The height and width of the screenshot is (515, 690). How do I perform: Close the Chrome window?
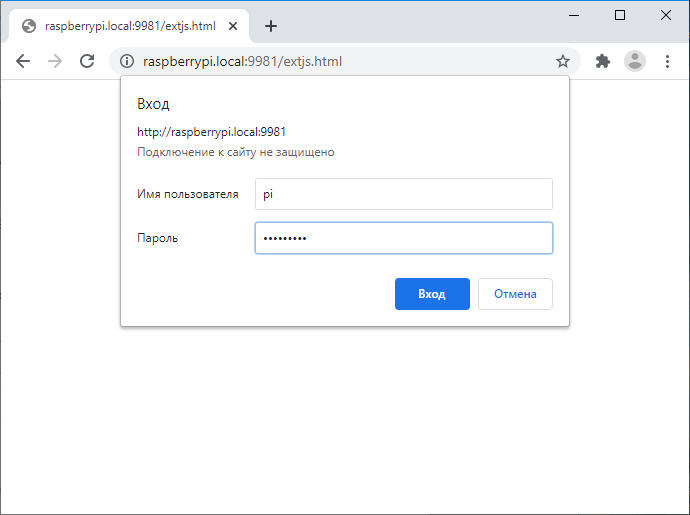coord(665,15)
